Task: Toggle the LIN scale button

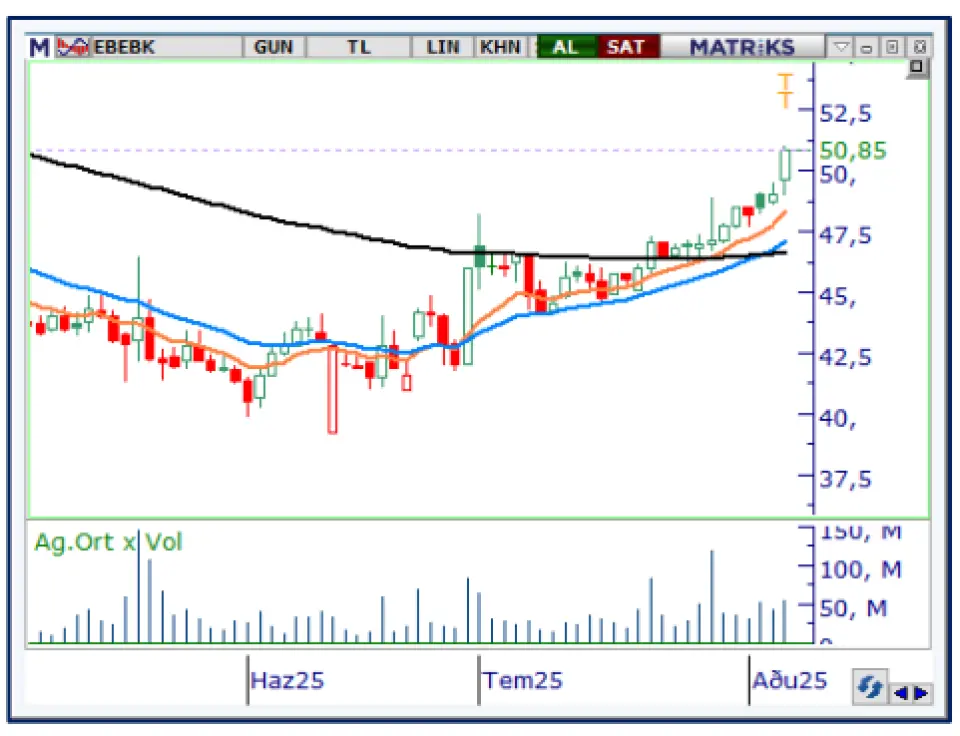Action: click(443, 47)
